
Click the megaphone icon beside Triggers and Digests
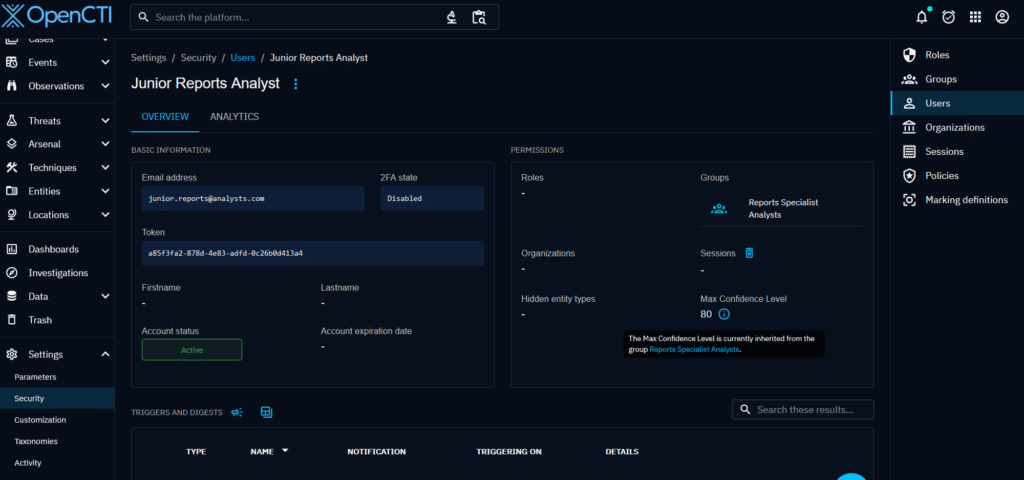pos(237,412)
